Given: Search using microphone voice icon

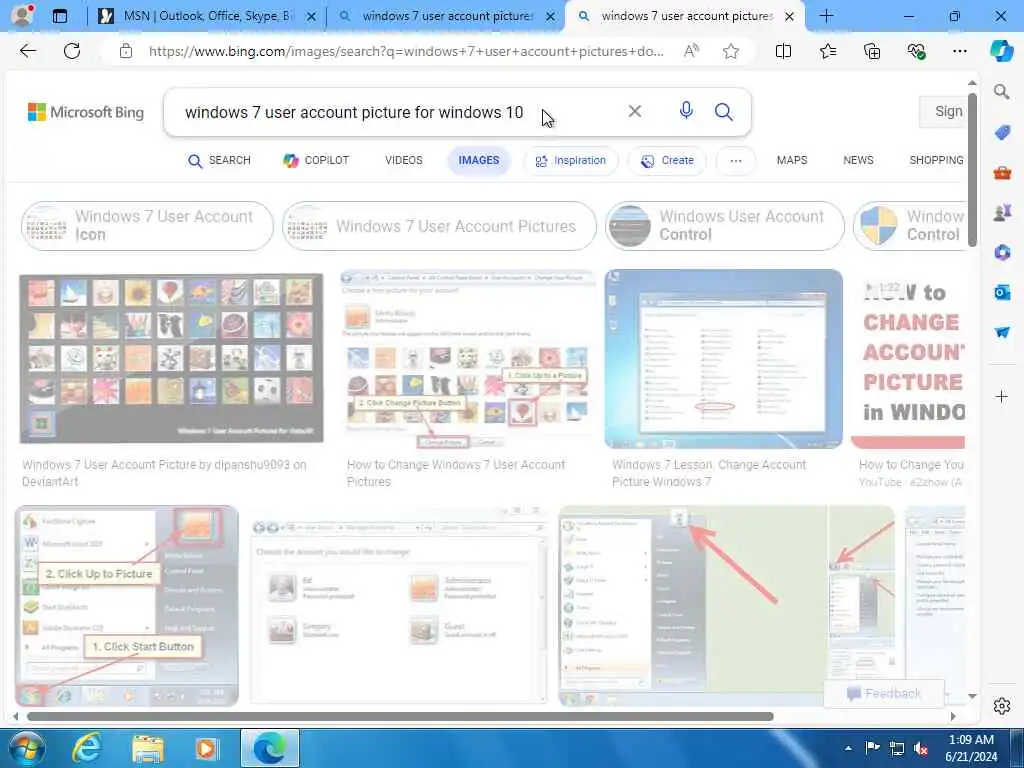Looking at the screenshot, I should pyautogui.click(x=686, y=110).
